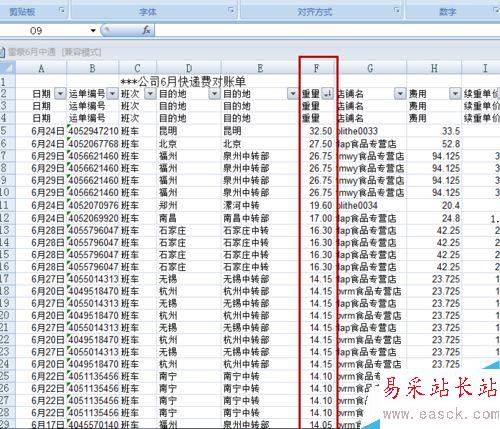This screenshot has width=500, height=429.
Task: Open the 日期 filter dropdown
Action: 60,94
